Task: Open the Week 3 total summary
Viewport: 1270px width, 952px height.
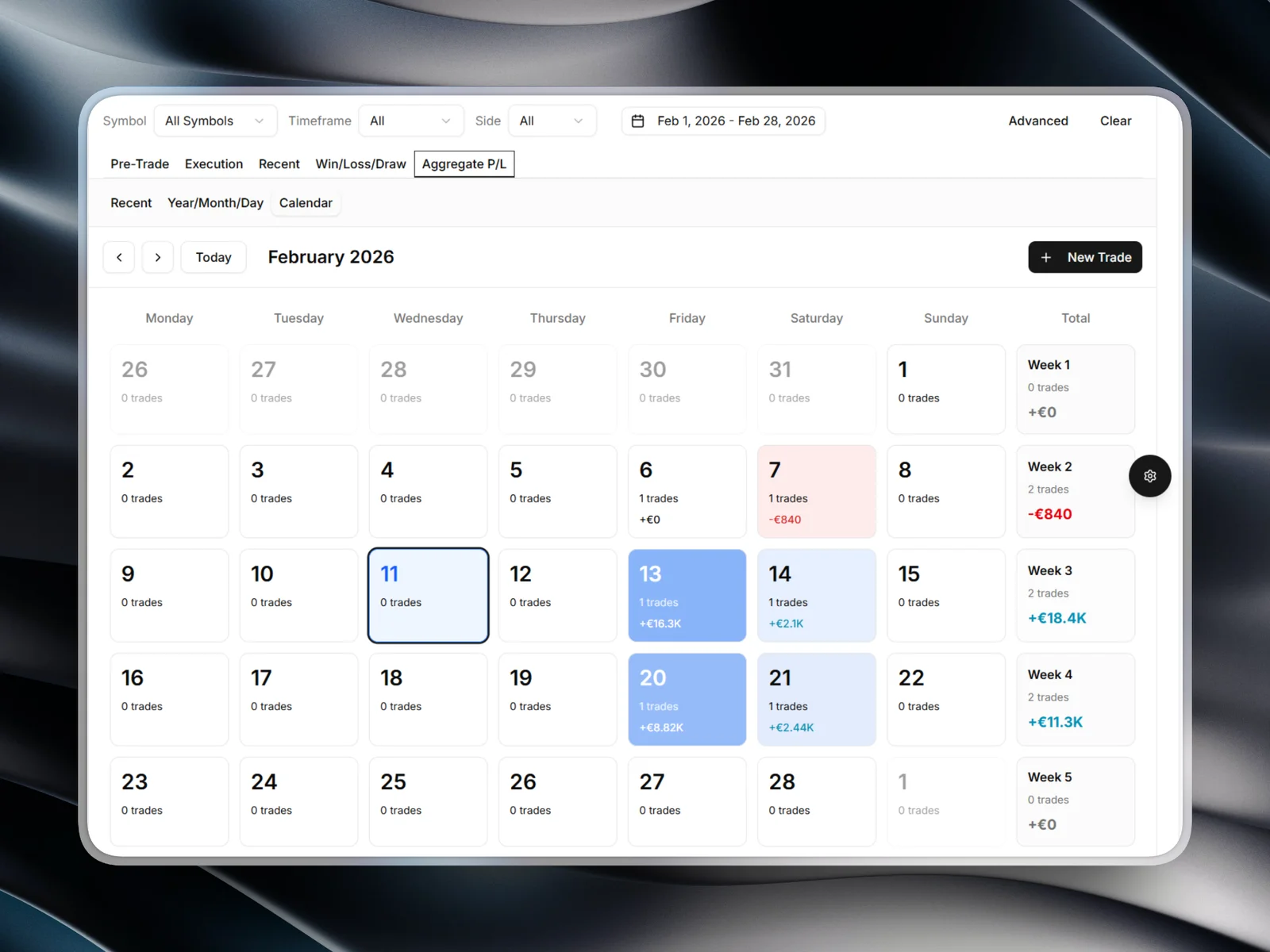Action: coord(1075,595)
